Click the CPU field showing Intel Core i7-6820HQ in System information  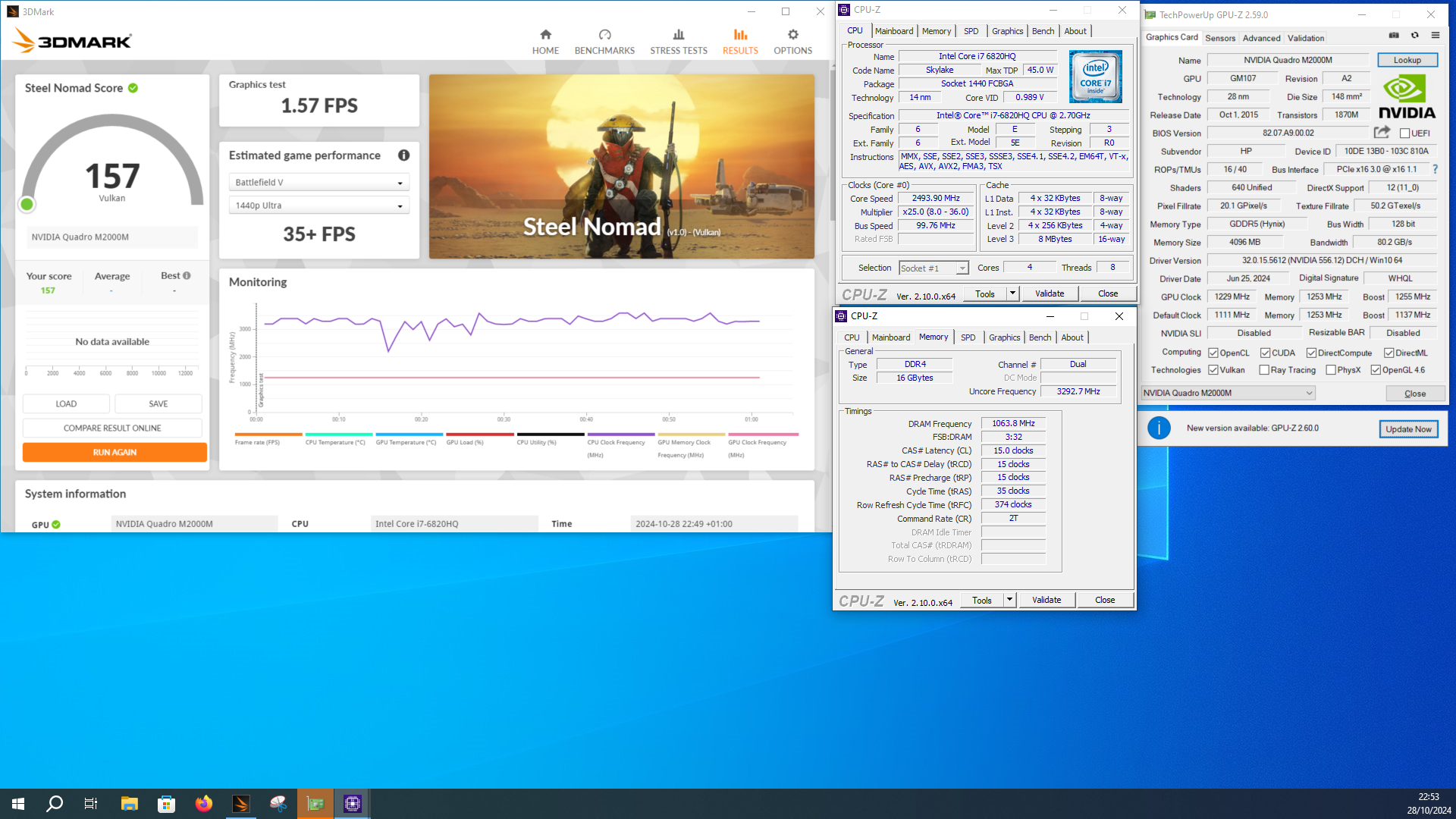(454, 524)
